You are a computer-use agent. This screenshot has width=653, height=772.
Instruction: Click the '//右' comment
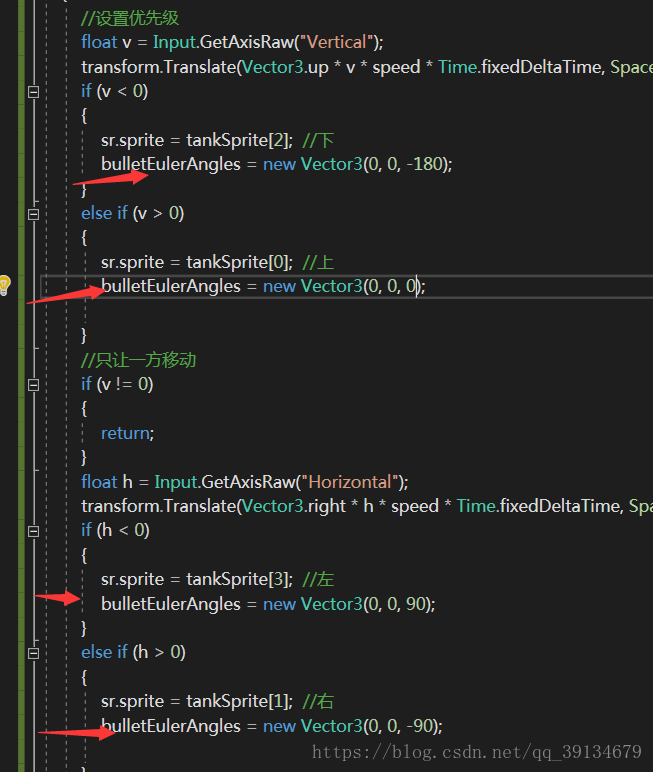pyautogui.click(x=318, y=702)
